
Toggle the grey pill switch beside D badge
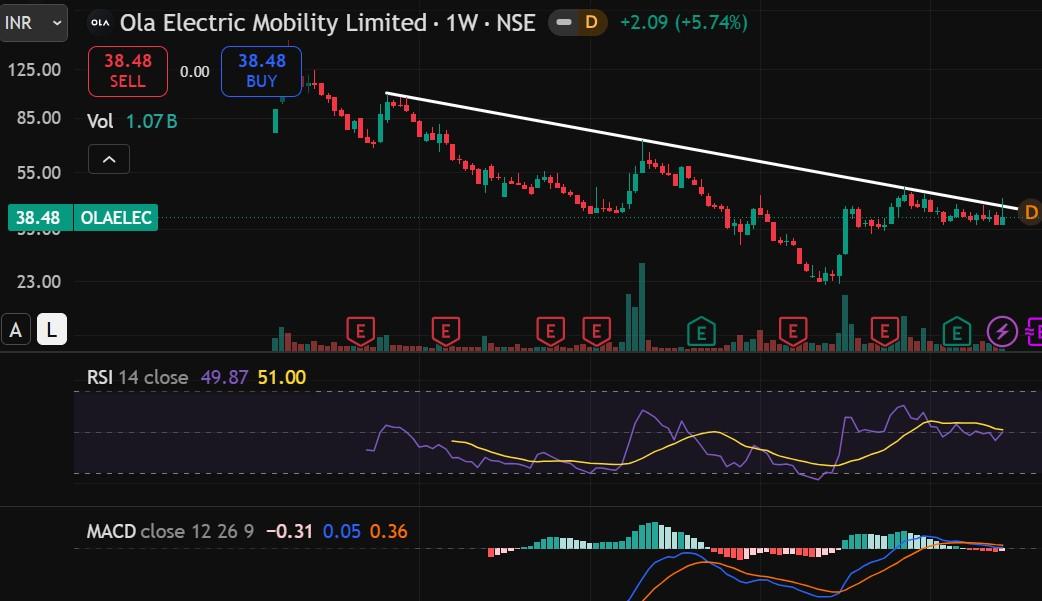[x=564, y=23]
